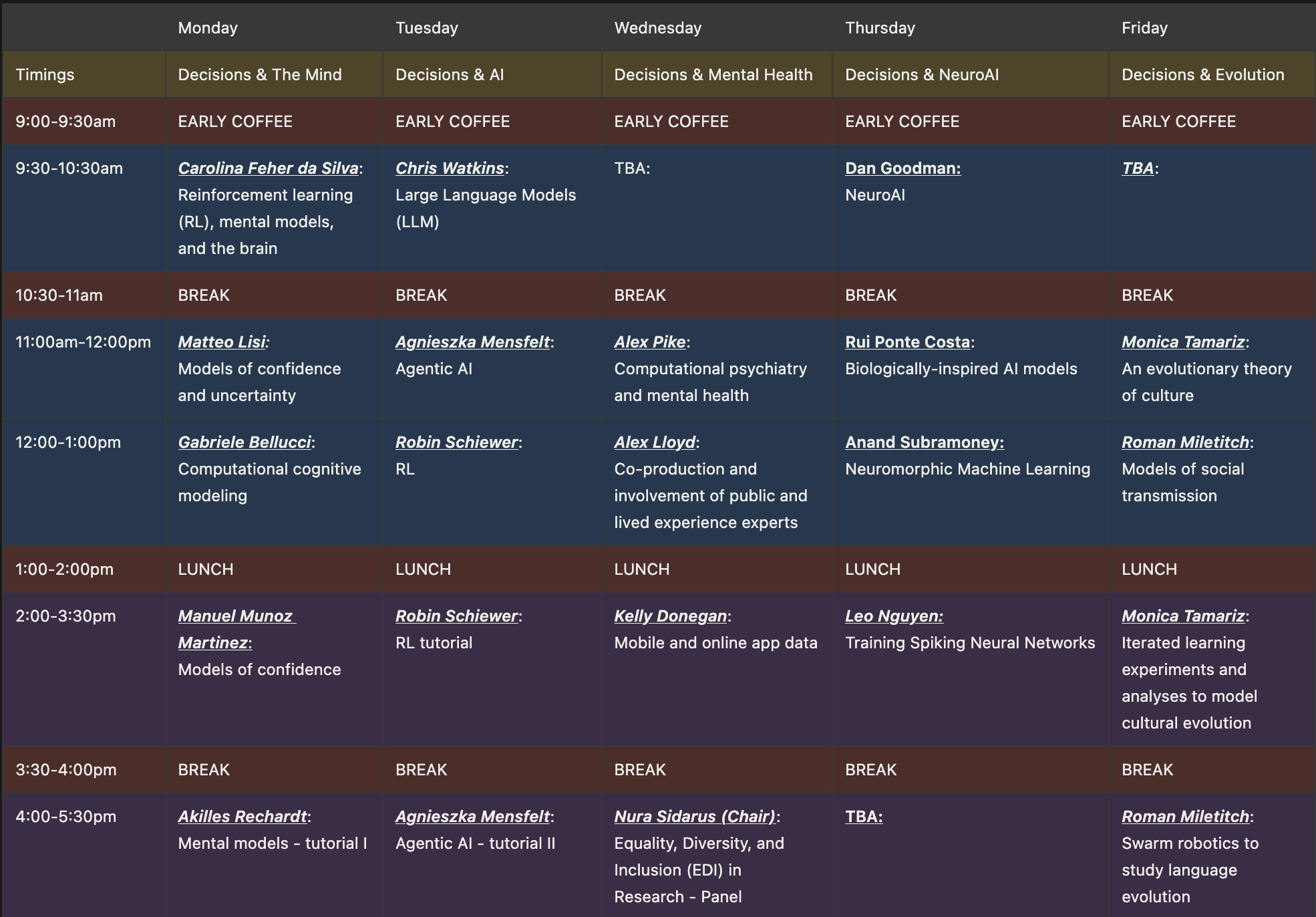
Task: Open Rui Ponte Costa link
Action: tap(907, 342)
